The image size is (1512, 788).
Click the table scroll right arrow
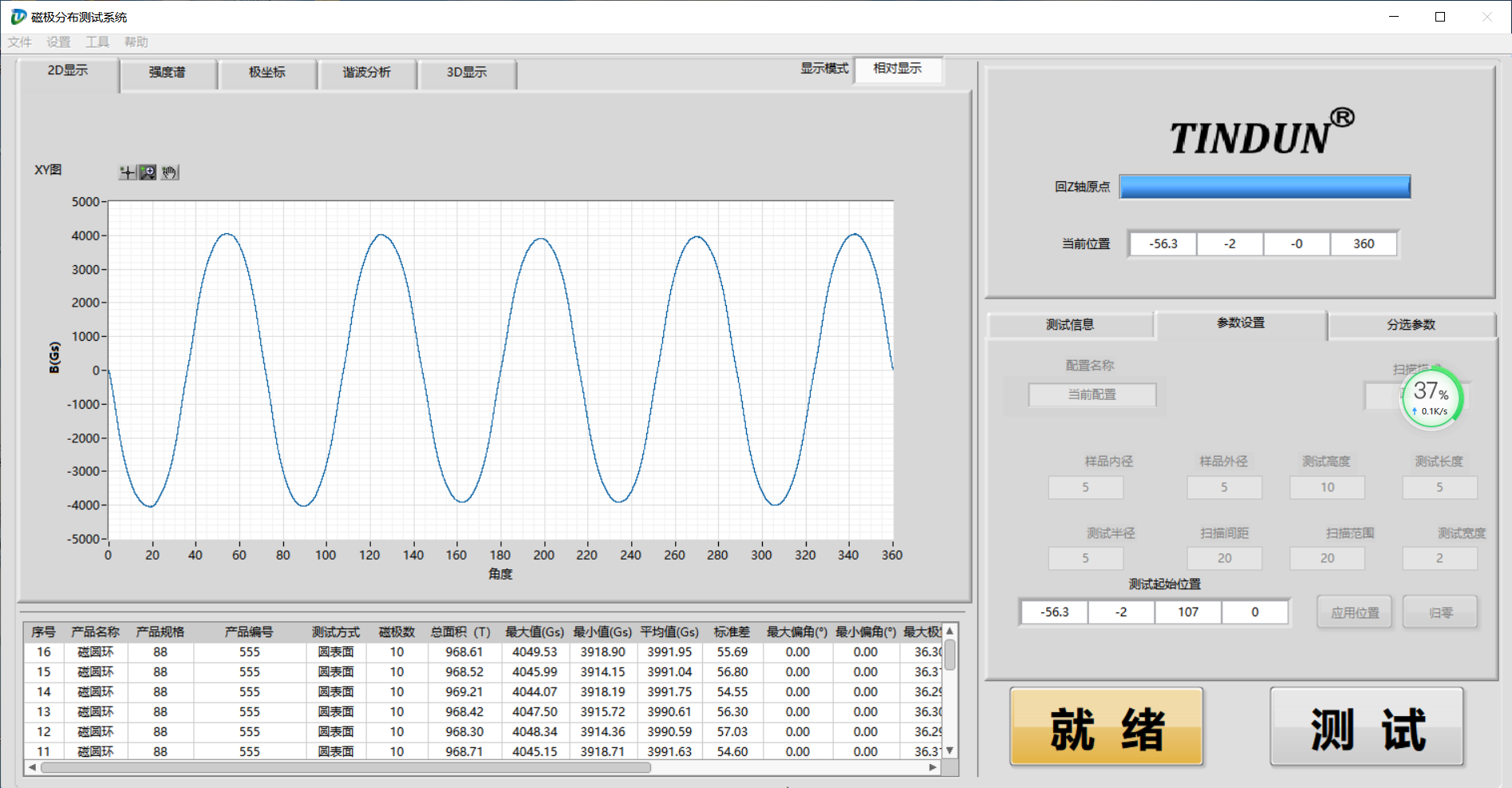(x=933, y=767)
